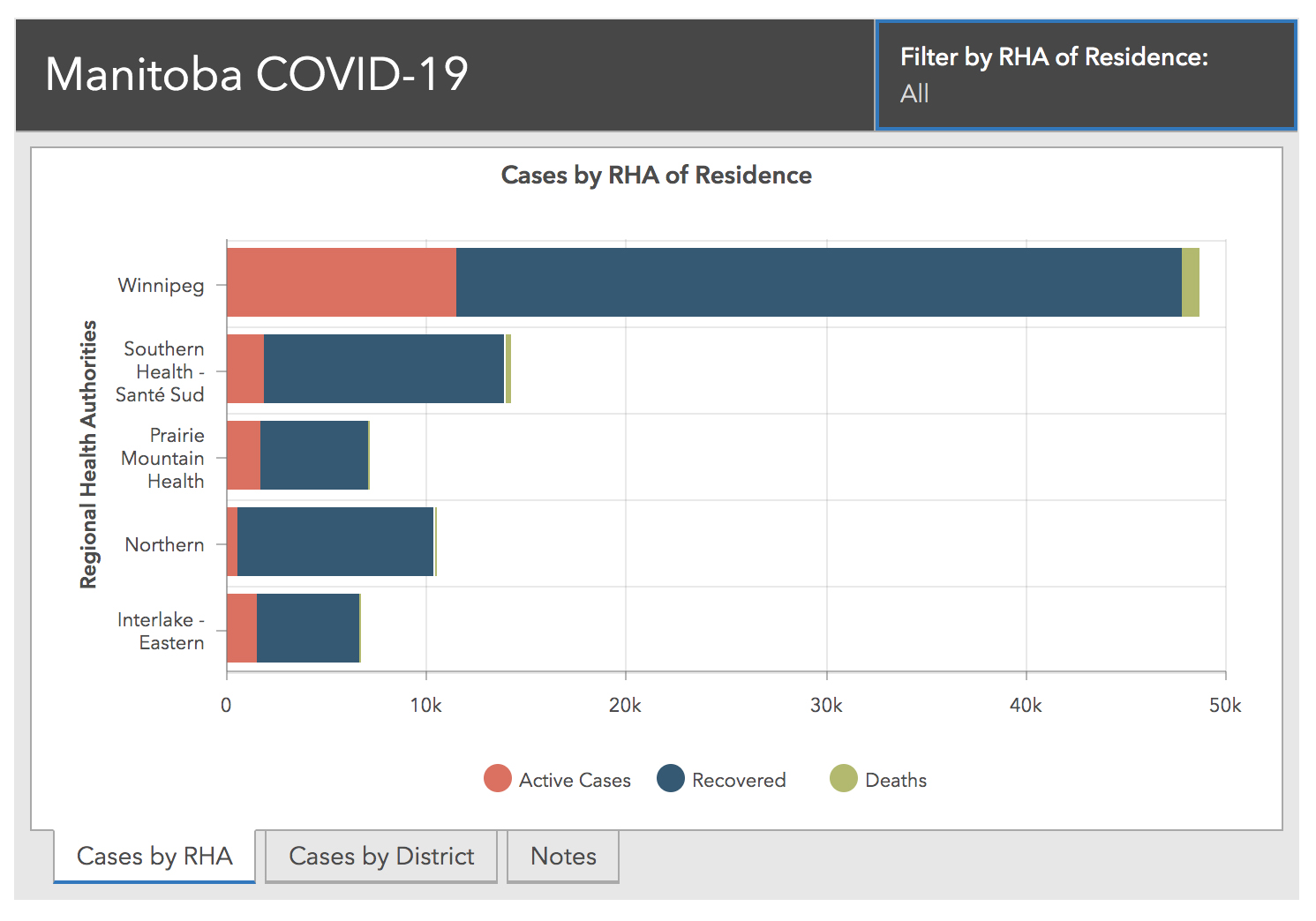Click the 30k x-axis gridline label
Screen dimensions: 1316x921
828,706
